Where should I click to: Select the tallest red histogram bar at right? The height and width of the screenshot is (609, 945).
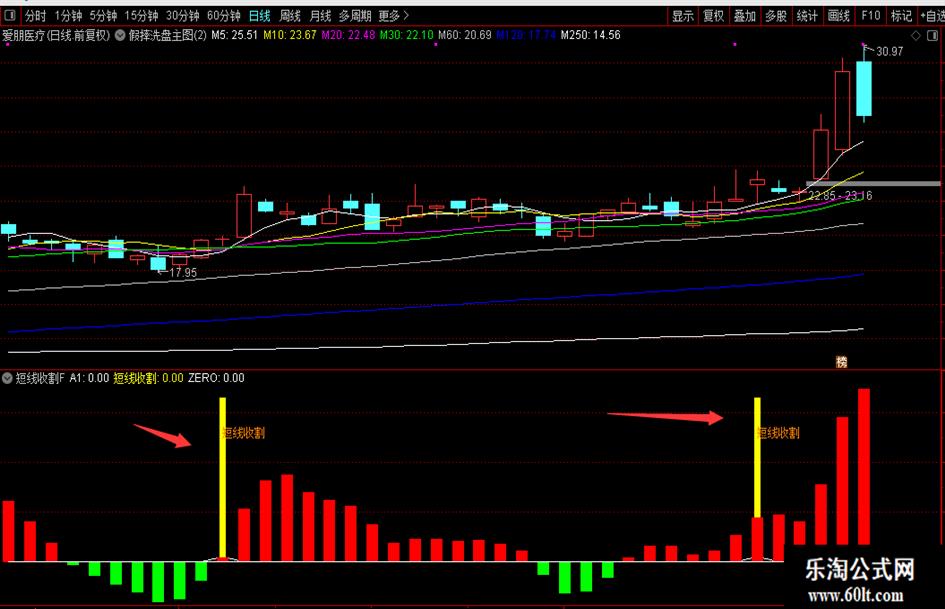click(x=864, y=467)
